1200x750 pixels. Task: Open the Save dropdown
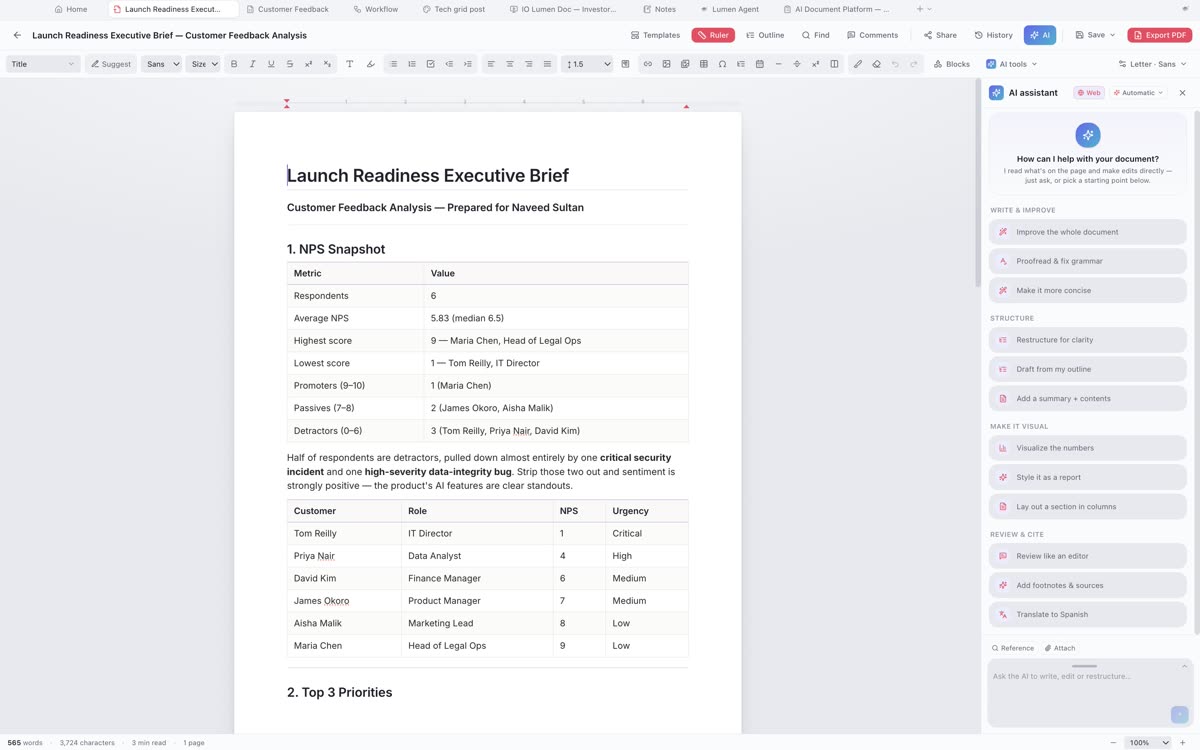tap(1095, 35)
